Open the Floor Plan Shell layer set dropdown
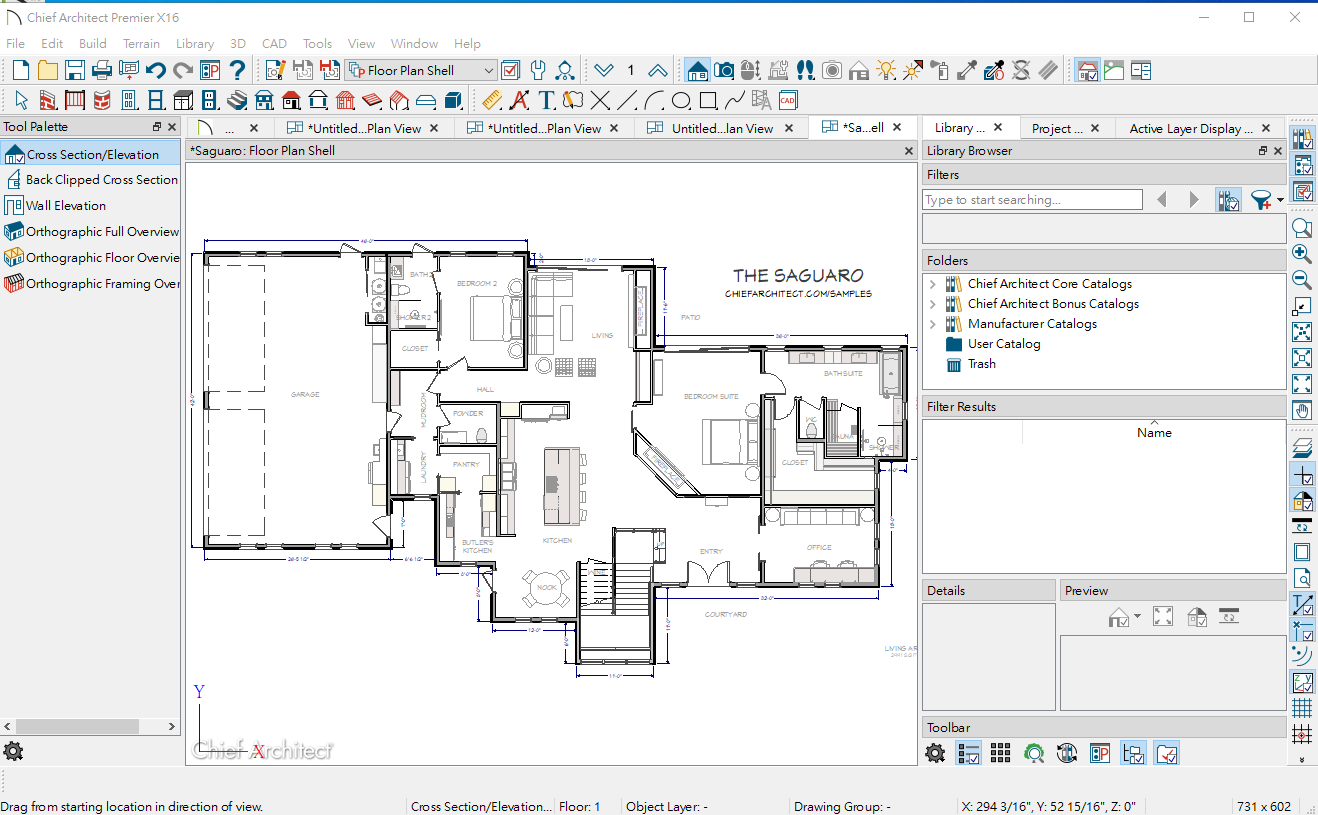This screenshot has width=1318, height=815. click(x=421, y=70)
